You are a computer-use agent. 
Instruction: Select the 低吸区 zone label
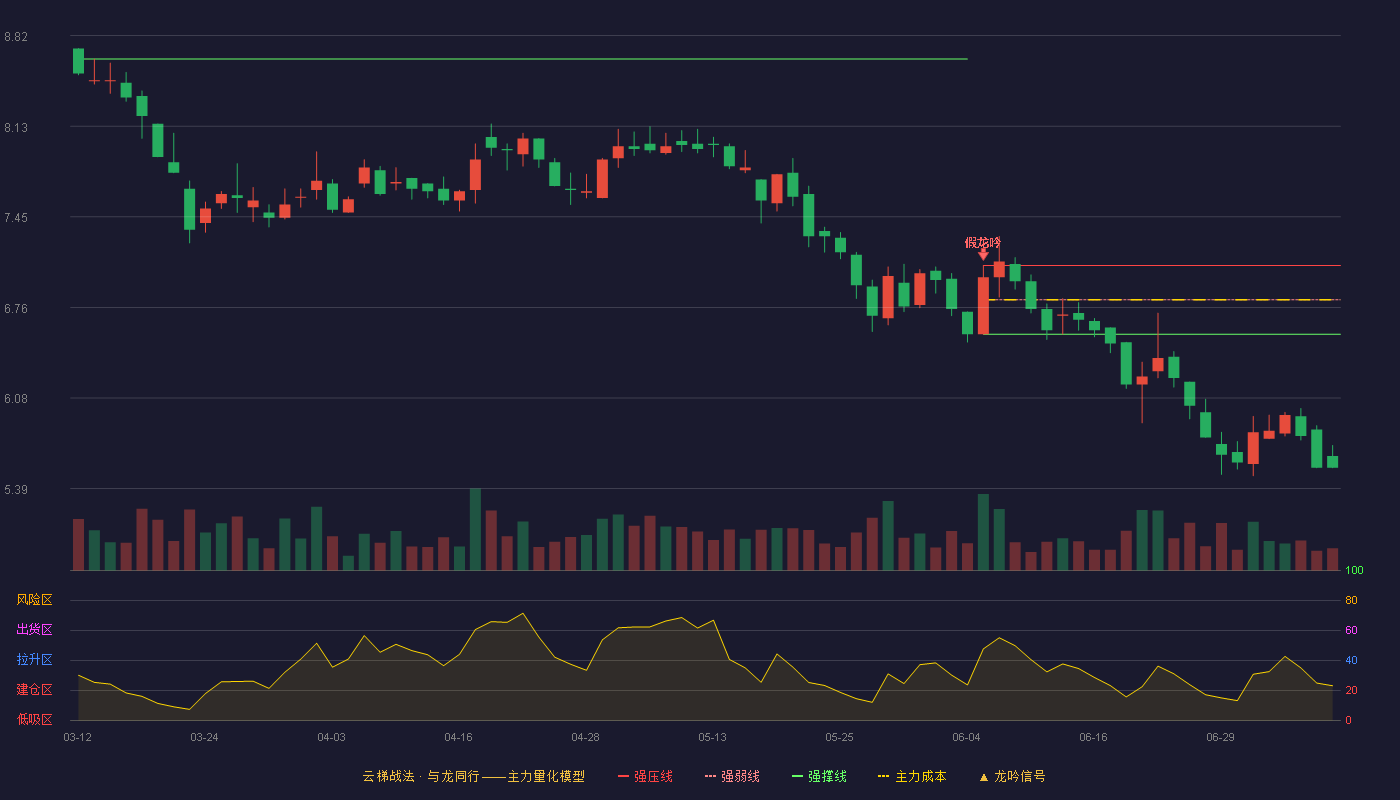(x=34, y=719)
